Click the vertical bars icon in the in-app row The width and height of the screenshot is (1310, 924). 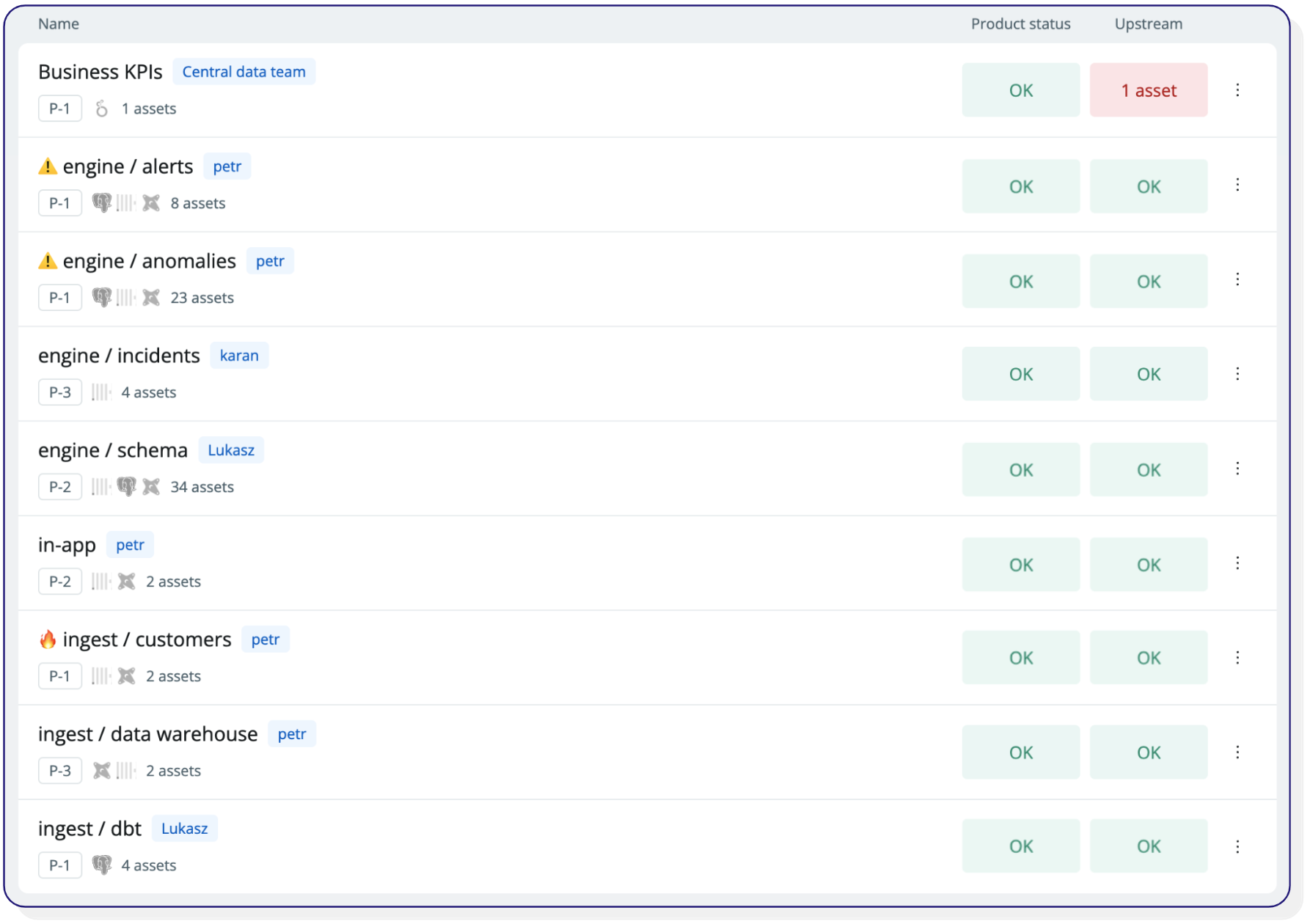[101, 582]
